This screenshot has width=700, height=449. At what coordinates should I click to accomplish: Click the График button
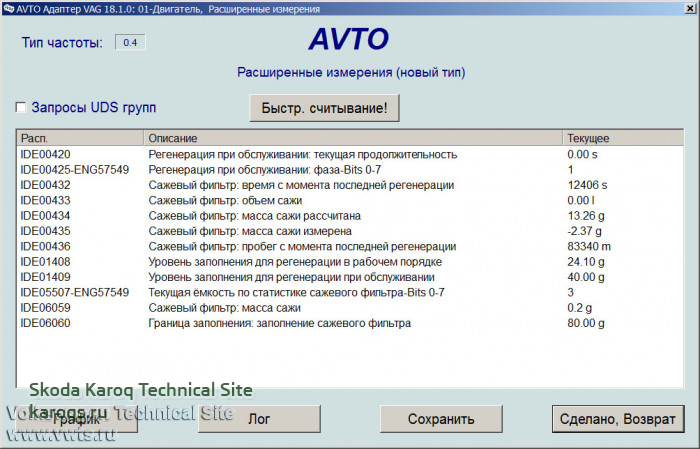pyautogui.click(x=76, y=419)
